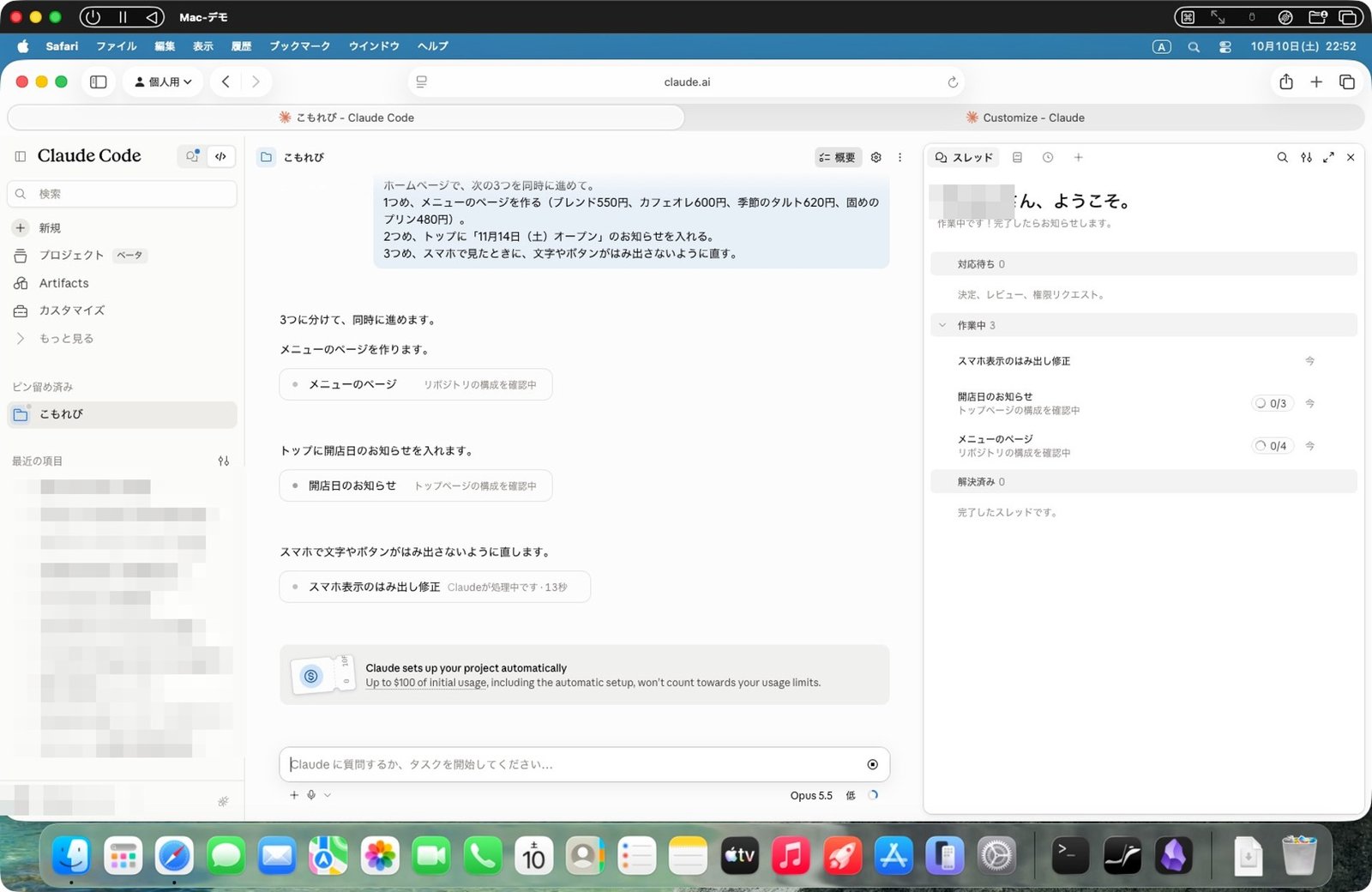Open the ファイル menu
The height and width of the screenshot is (892, 1372).
tap(117, 46)
